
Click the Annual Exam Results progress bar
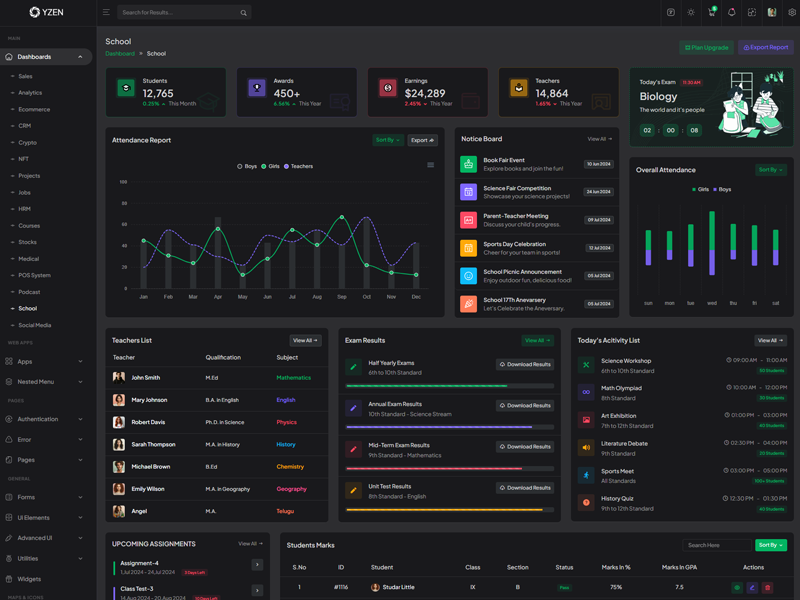point(449,427)
